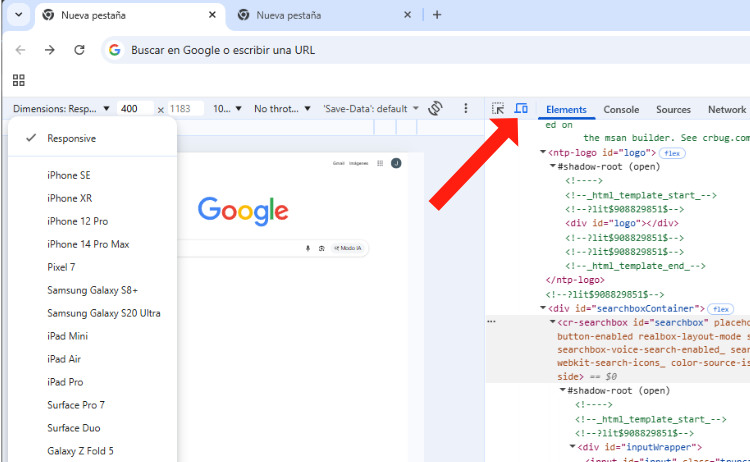The image size is (750, 462).
Task: Click the voice search microphone icon
Action: pos(308,248)
